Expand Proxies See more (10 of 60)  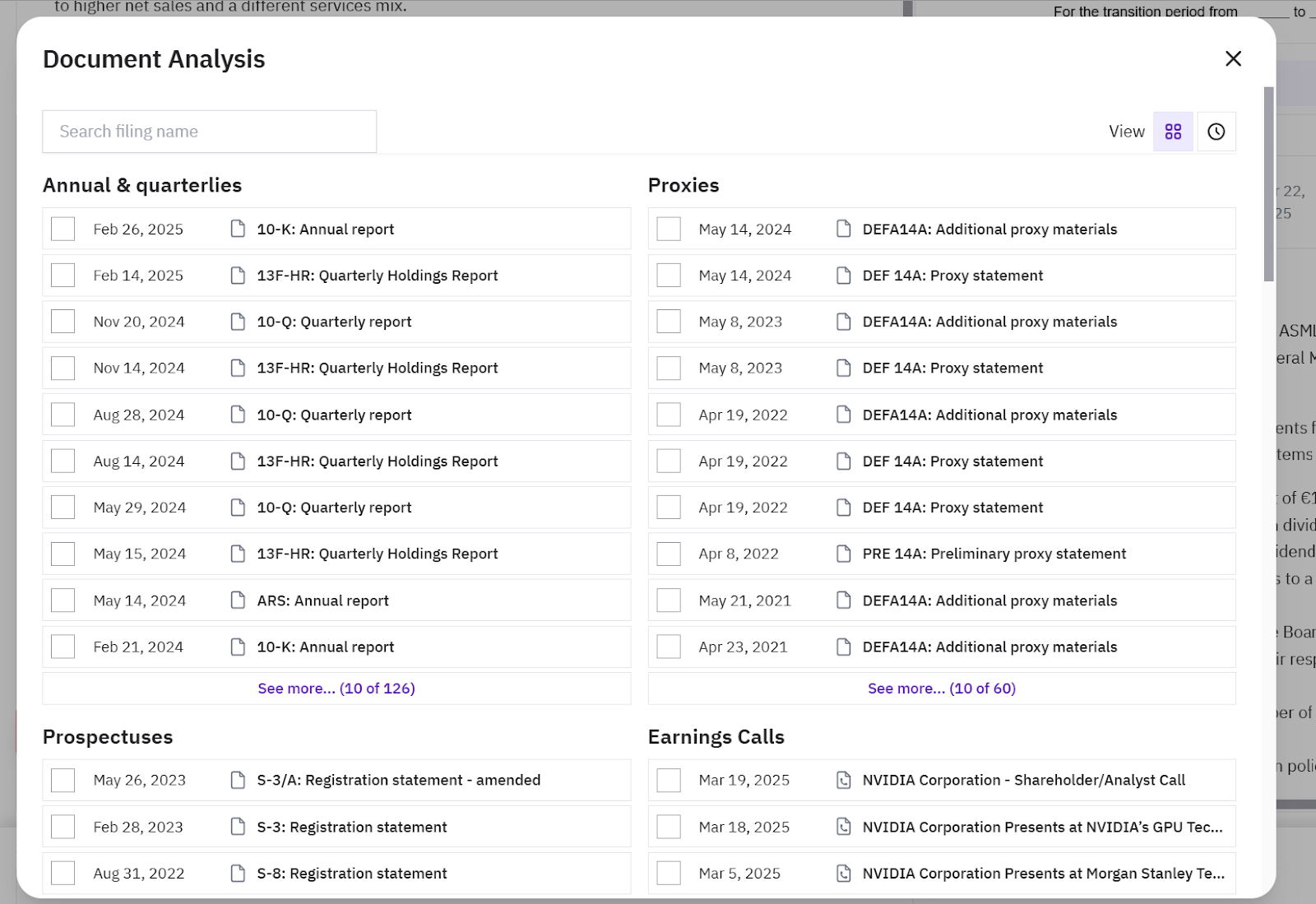[x=942, y=688]
